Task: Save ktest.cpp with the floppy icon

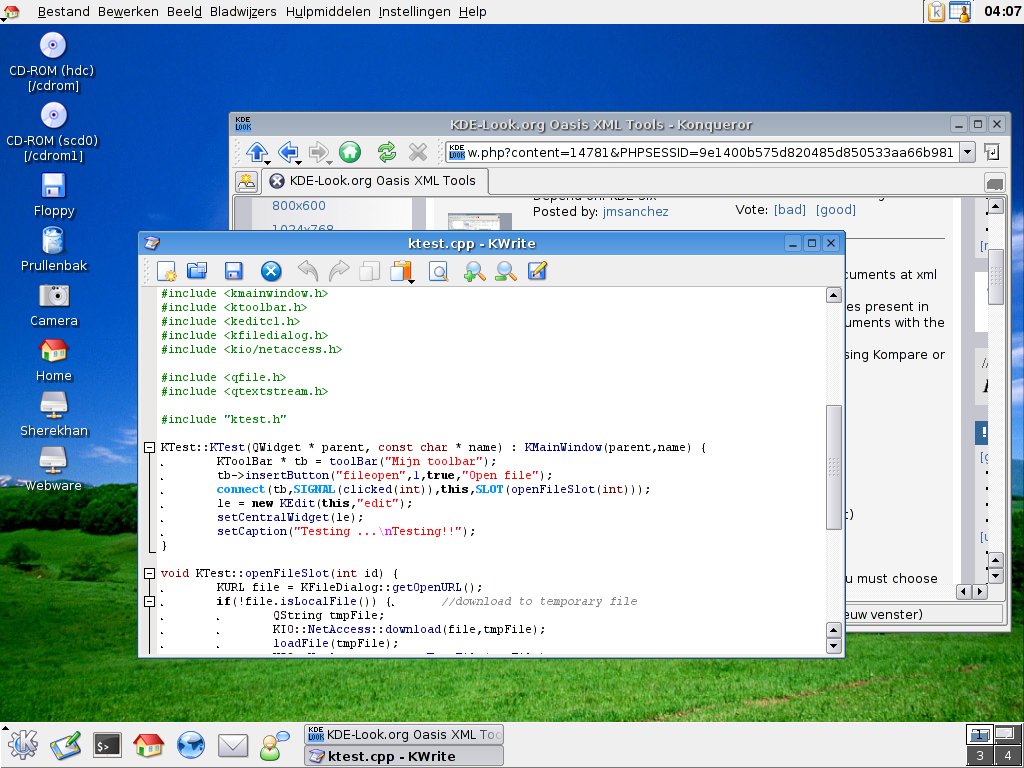Action: pyautogui.click(x=233, y=271)
